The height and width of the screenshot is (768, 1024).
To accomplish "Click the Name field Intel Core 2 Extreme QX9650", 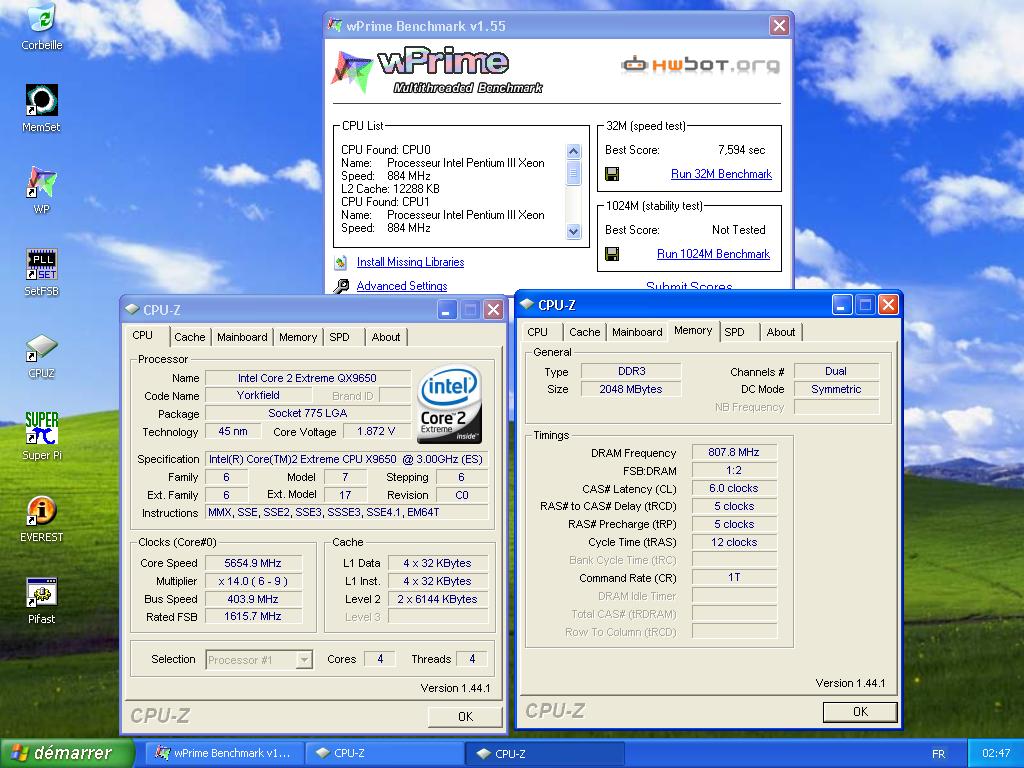I will (x=308, y=378).
